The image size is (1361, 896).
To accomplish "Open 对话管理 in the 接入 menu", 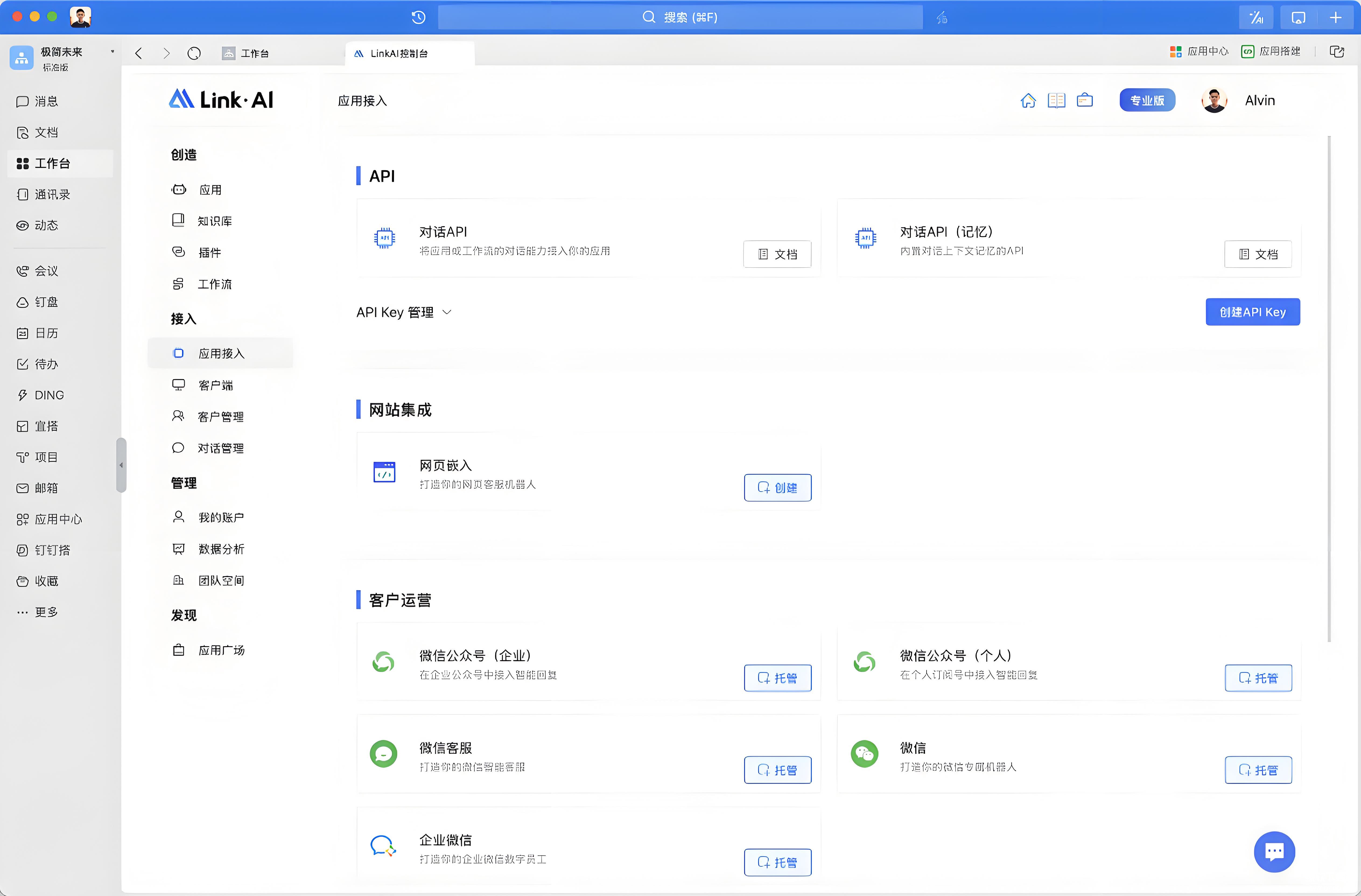I will (x=208, y=448).
